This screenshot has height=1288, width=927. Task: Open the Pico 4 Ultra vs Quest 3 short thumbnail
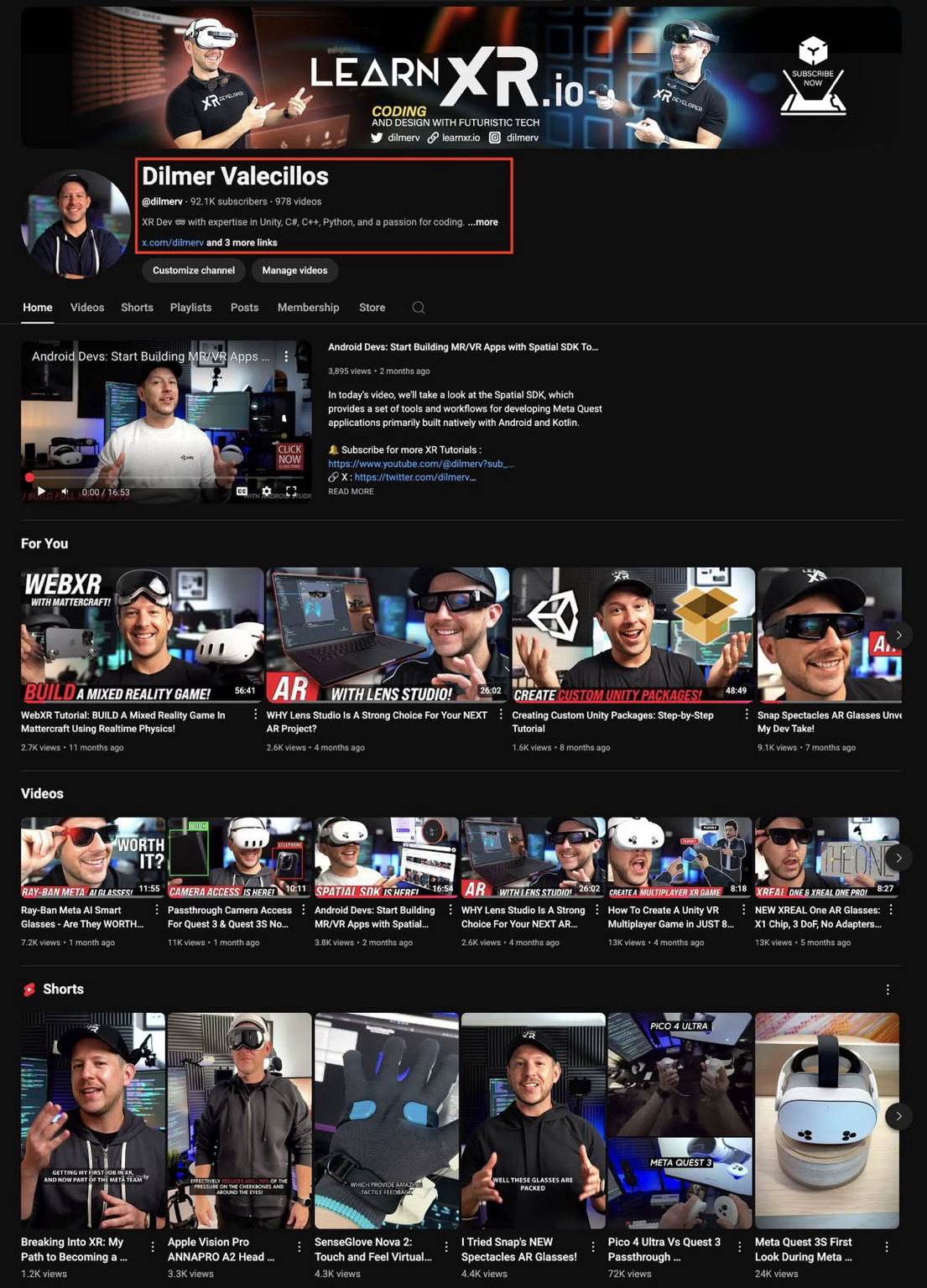pos(680,1120)
